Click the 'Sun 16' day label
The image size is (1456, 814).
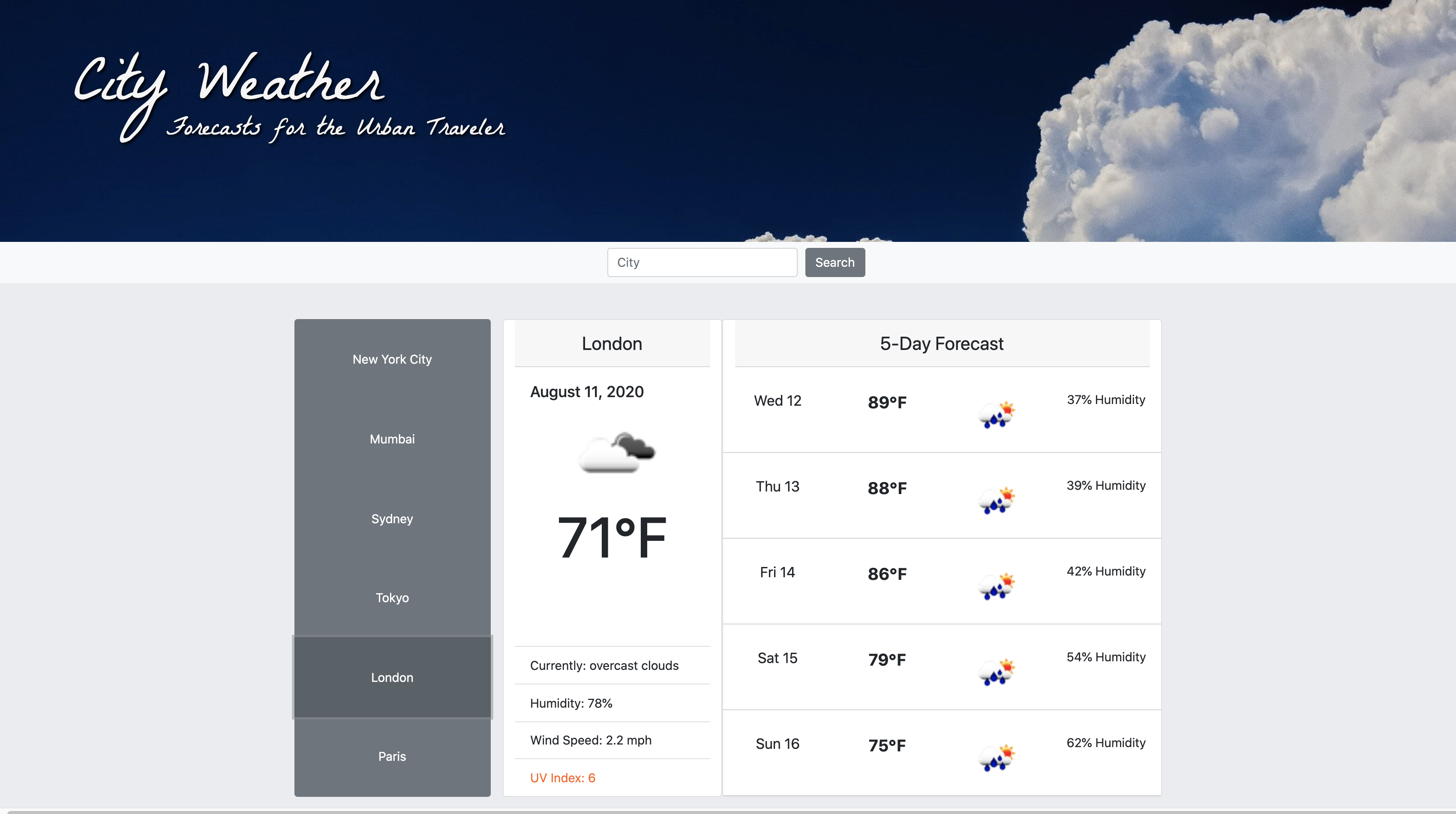pos(778,744)
